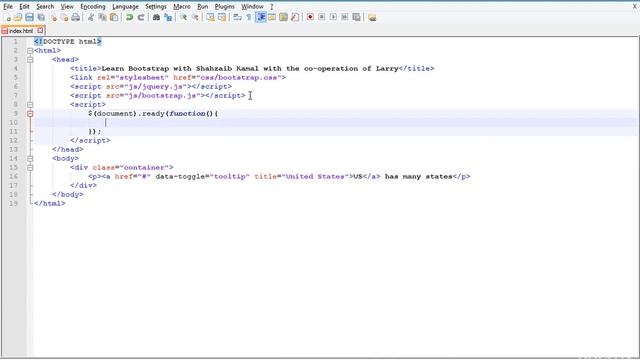This screenshot has width=640, height=360.
Task: Collapse the red fold marker on line 9
Action: click(30, 113)
